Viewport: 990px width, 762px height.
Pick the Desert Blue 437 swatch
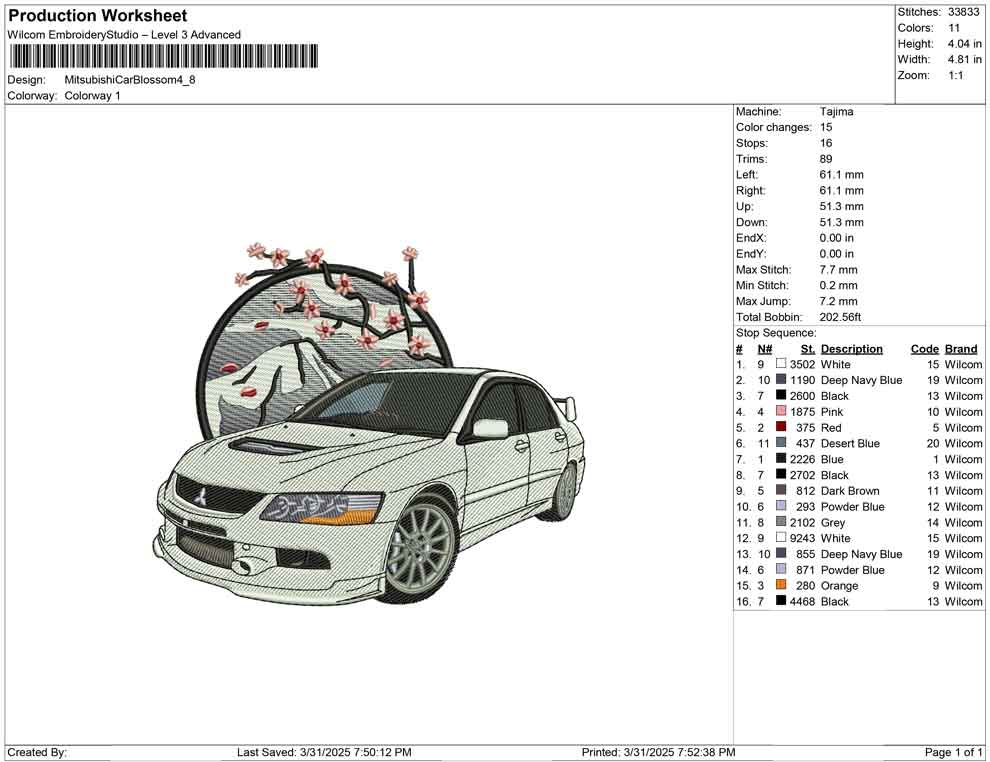click(x=781, y=443)
